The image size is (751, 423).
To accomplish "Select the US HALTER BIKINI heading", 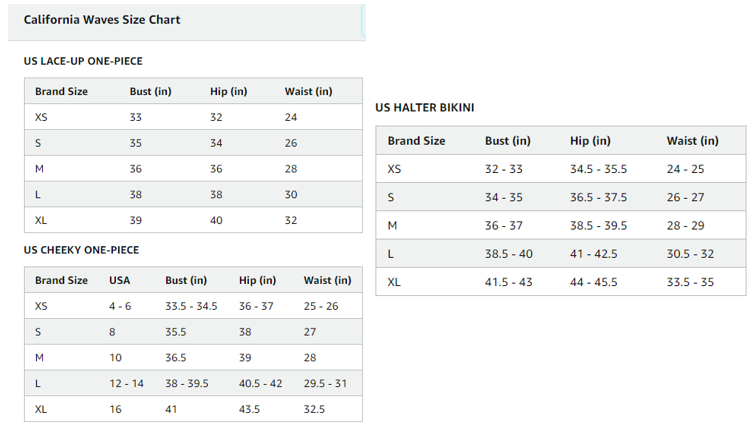I will coord(424,107).
